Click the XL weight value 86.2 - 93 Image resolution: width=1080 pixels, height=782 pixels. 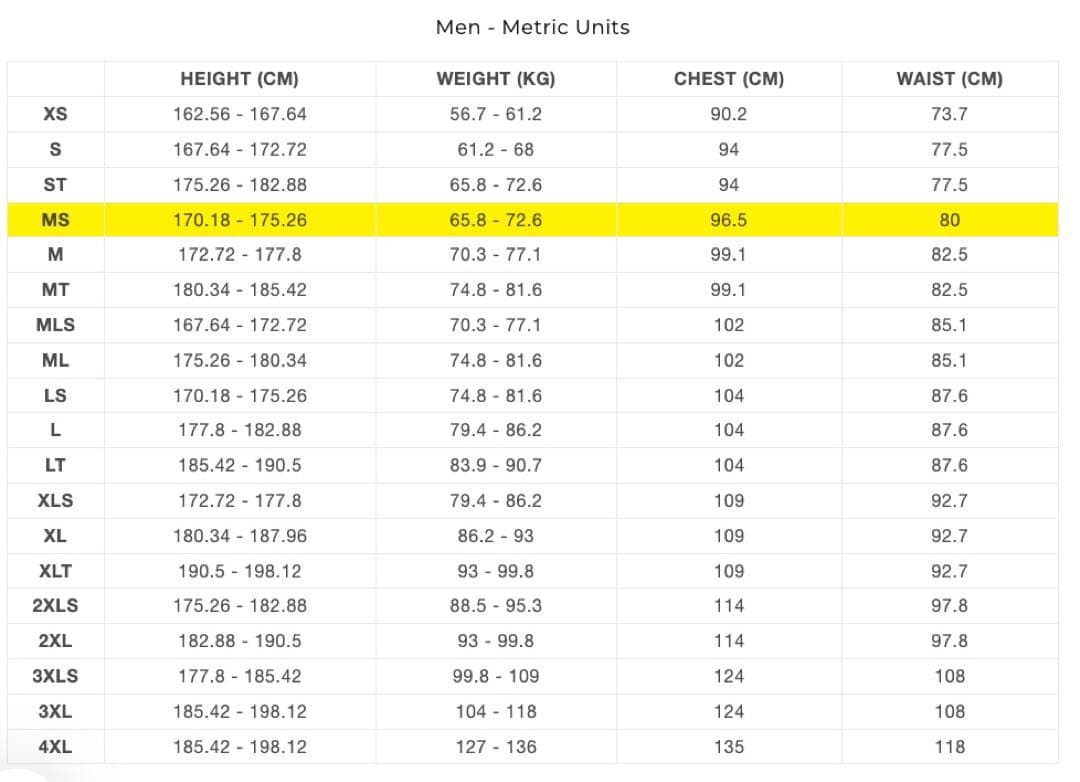pos(496,536)
